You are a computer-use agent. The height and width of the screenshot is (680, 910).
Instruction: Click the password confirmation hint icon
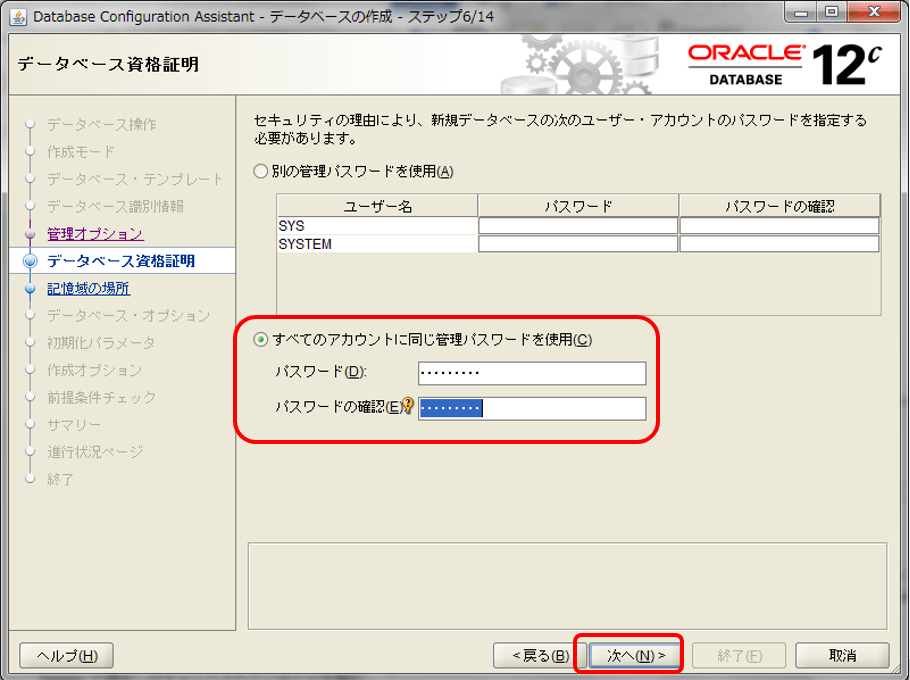409,404
